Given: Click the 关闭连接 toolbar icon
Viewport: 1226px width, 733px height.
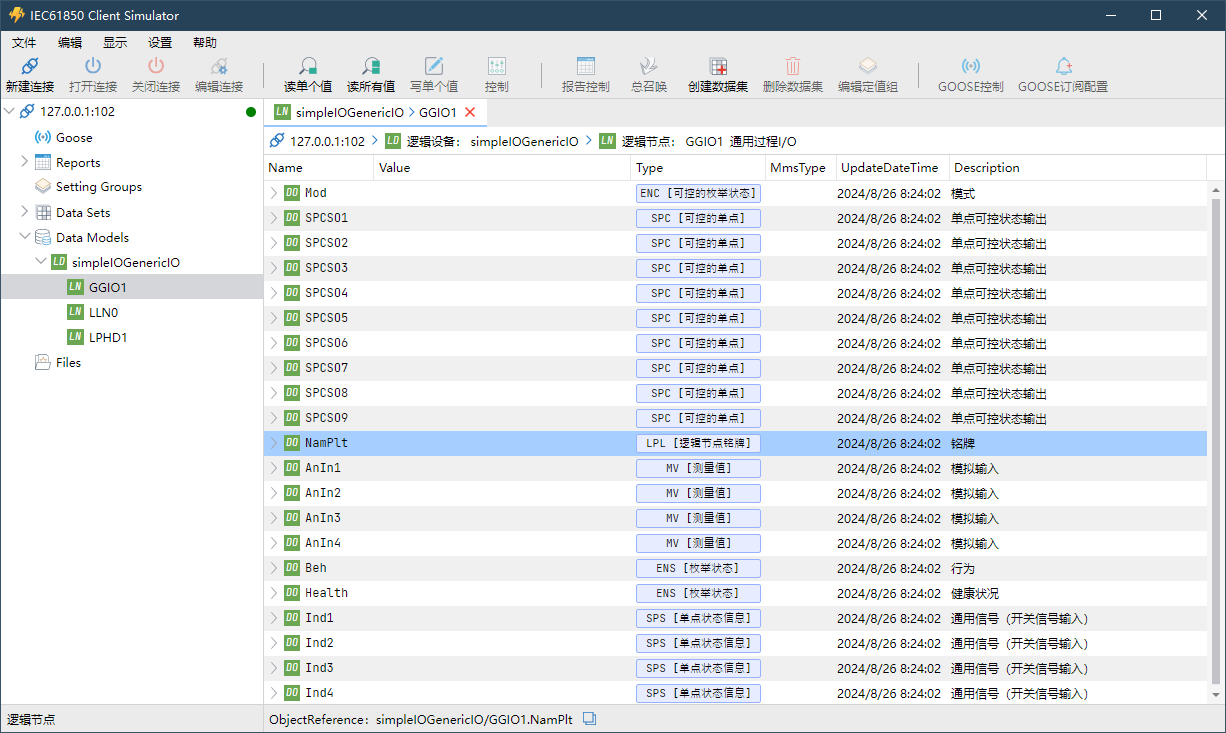Looking at the screenshot, I should click(x=156, y=66).
